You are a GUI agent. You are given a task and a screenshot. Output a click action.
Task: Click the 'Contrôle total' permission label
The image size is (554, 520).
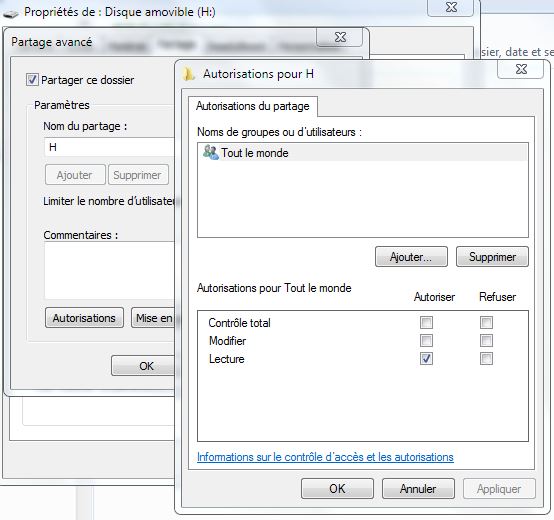240,323
